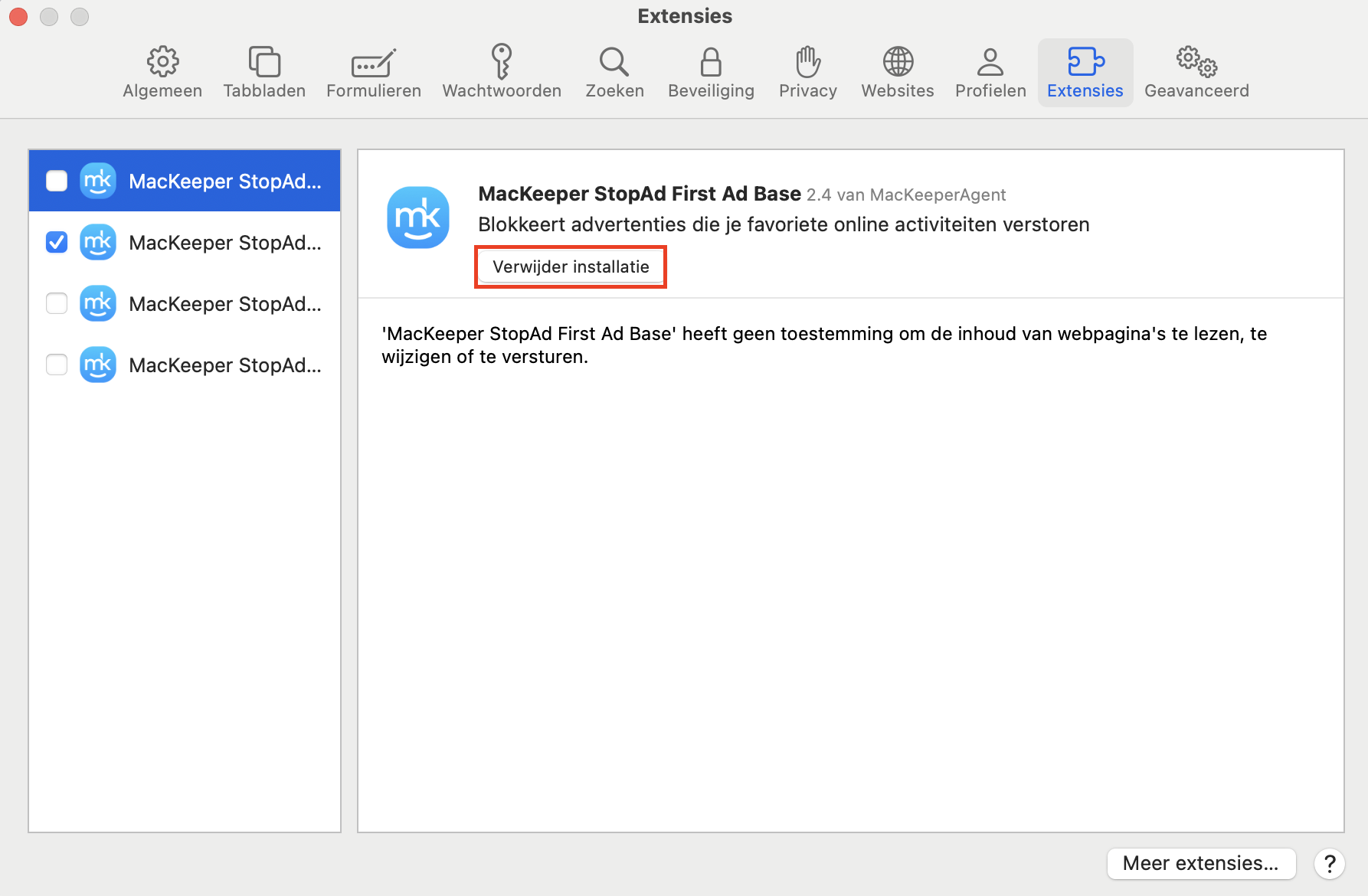Enable the last MacKeeper StopAd extension
Image resolution: width=1368 pixels, height=896 pixels.
[56, 365]
